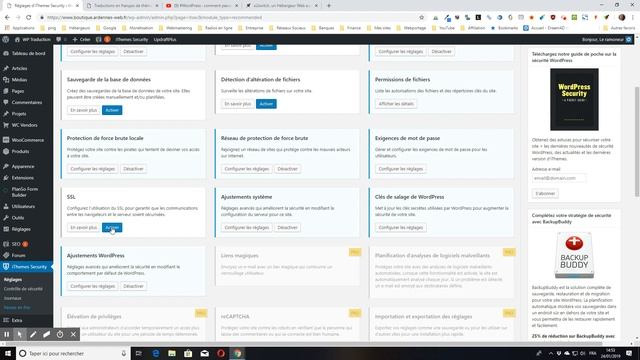Click the S'abonner button

545,193
